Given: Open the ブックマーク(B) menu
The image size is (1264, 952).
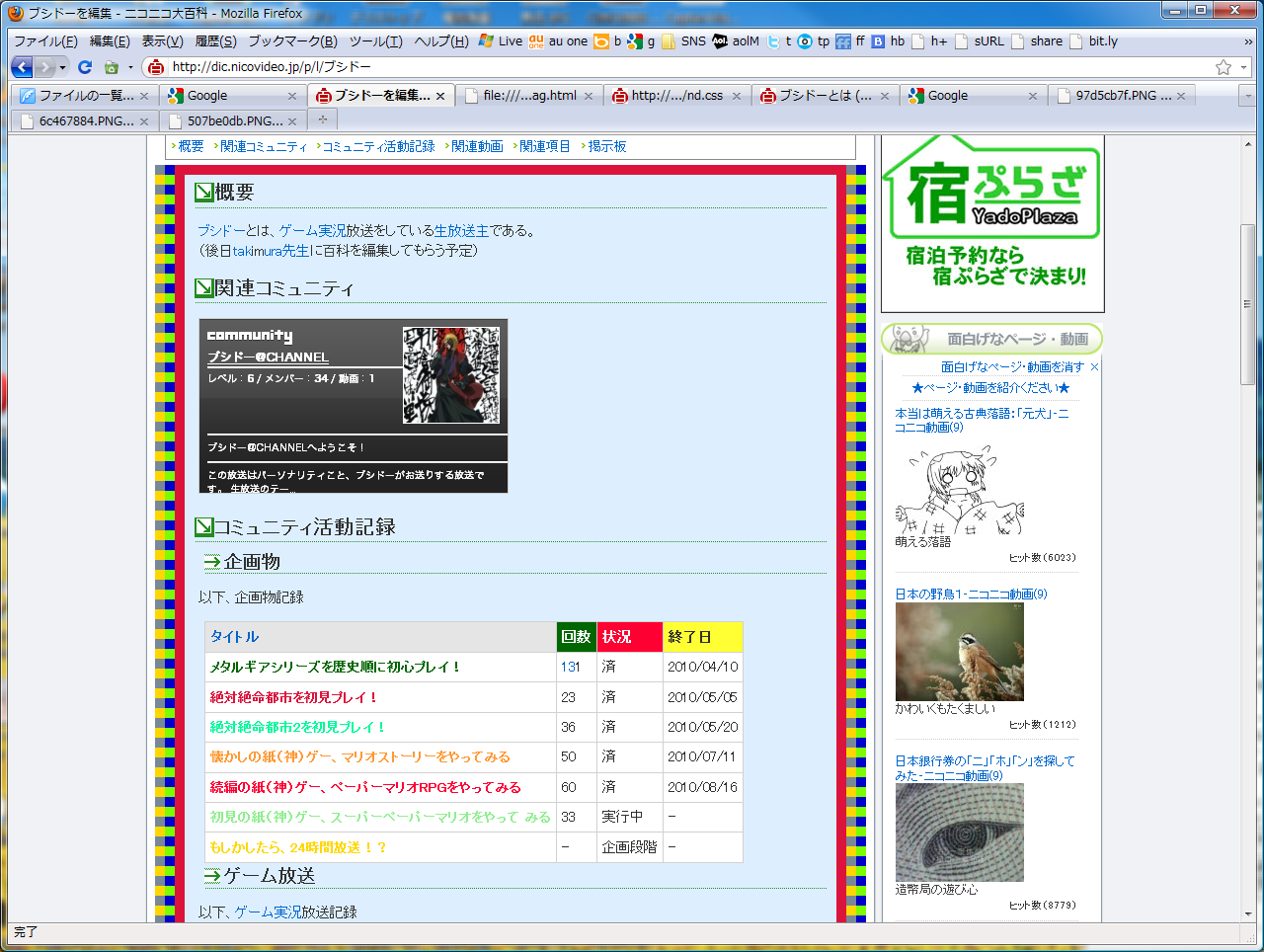Looking at the screenshot, I should tap(292, 41).
